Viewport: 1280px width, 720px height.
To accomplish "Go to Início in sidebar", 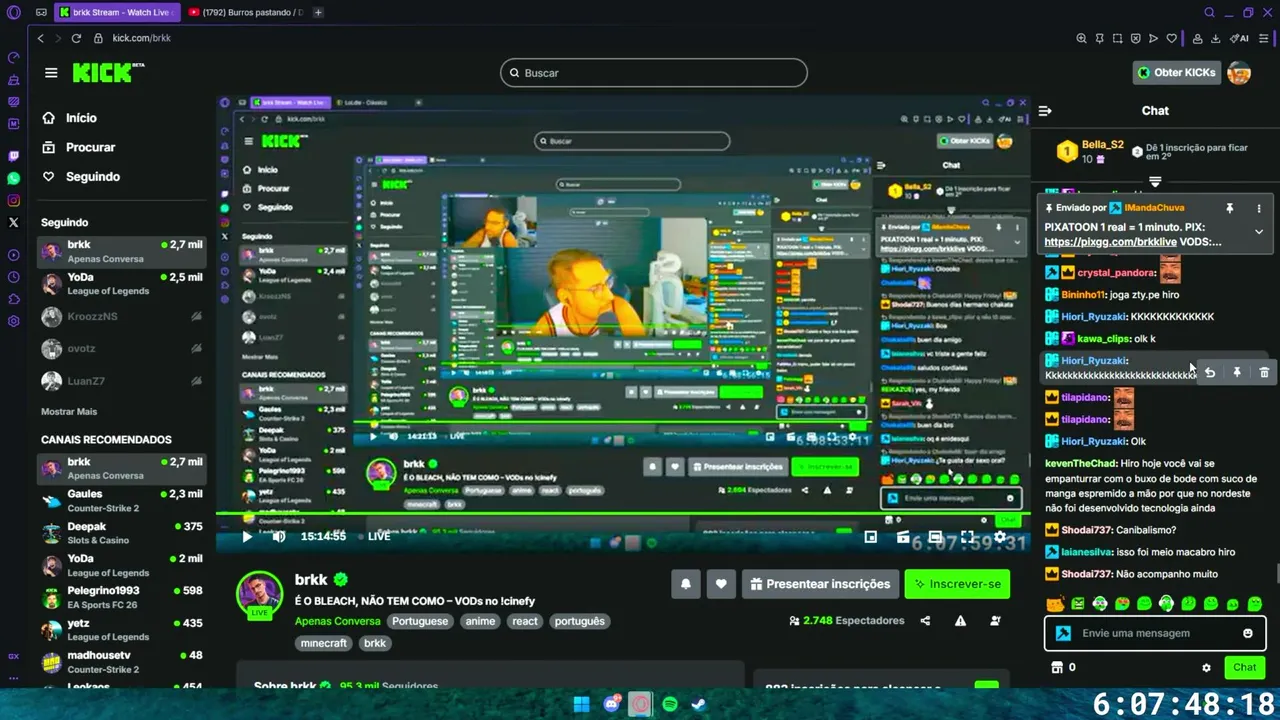I will [x=70, y=118].
